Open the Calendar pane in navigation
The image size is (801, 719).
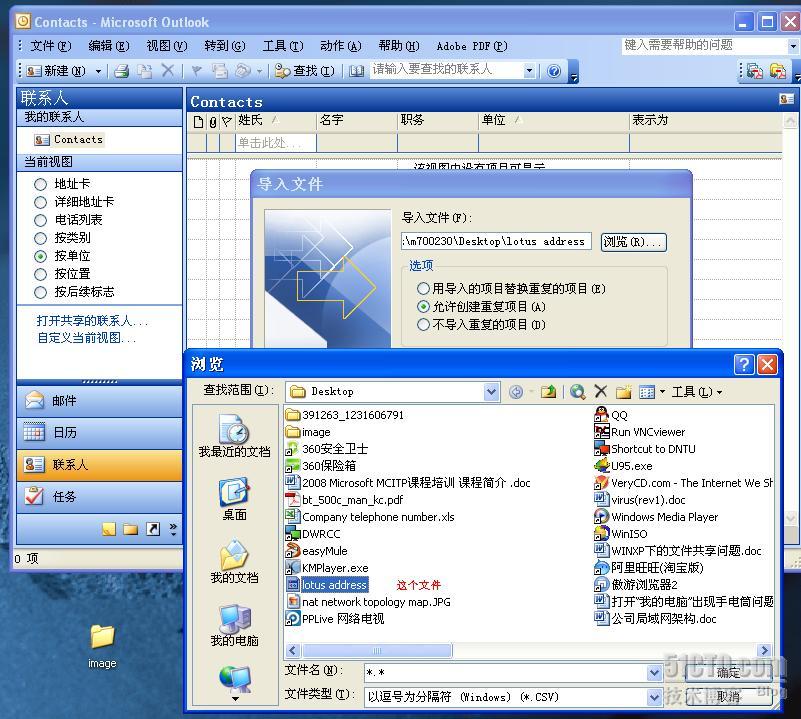(100, 433)
